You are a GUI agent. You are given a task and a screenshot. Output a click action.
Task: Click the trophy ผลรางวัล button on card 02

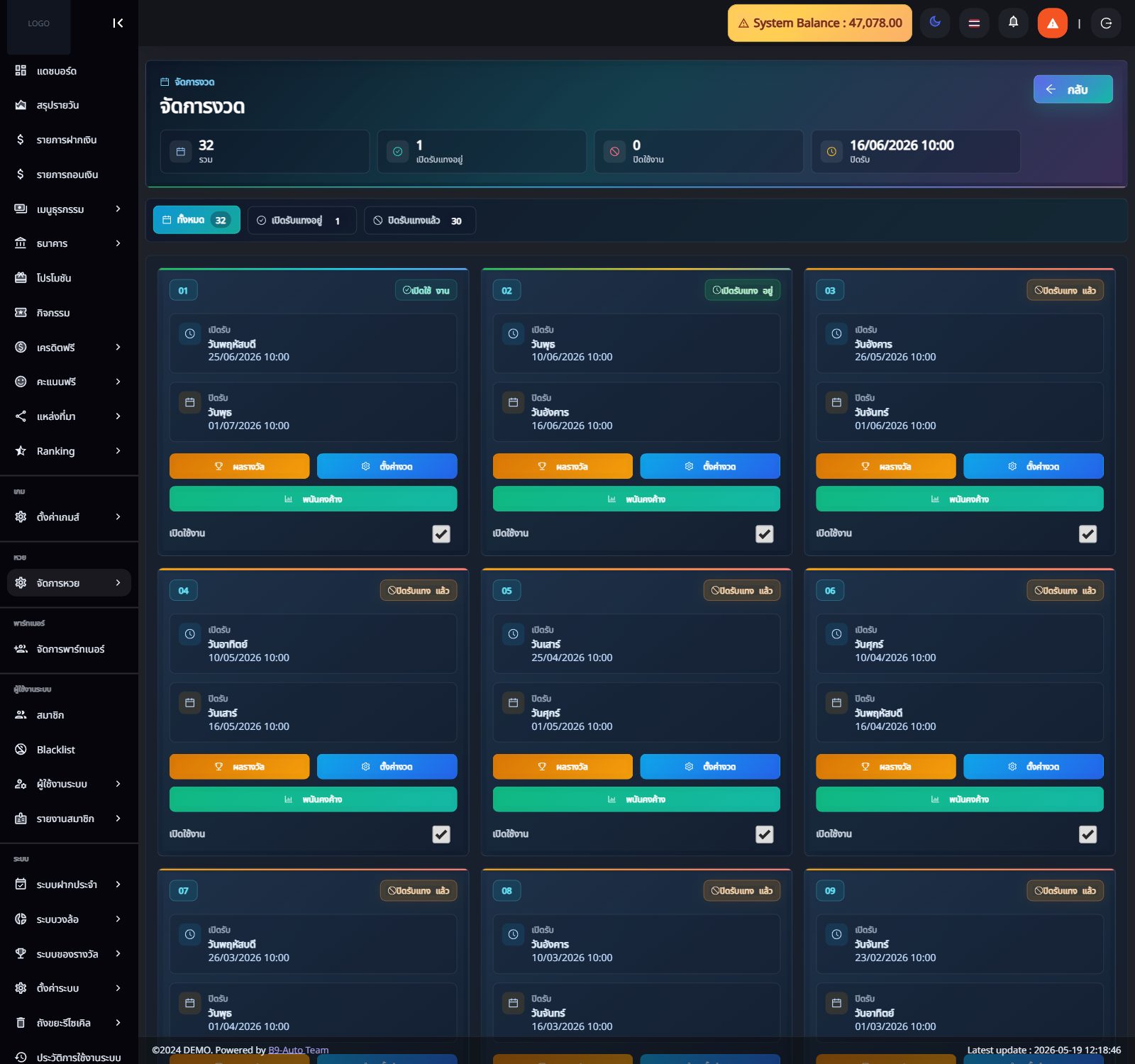[x=563, y=466]
